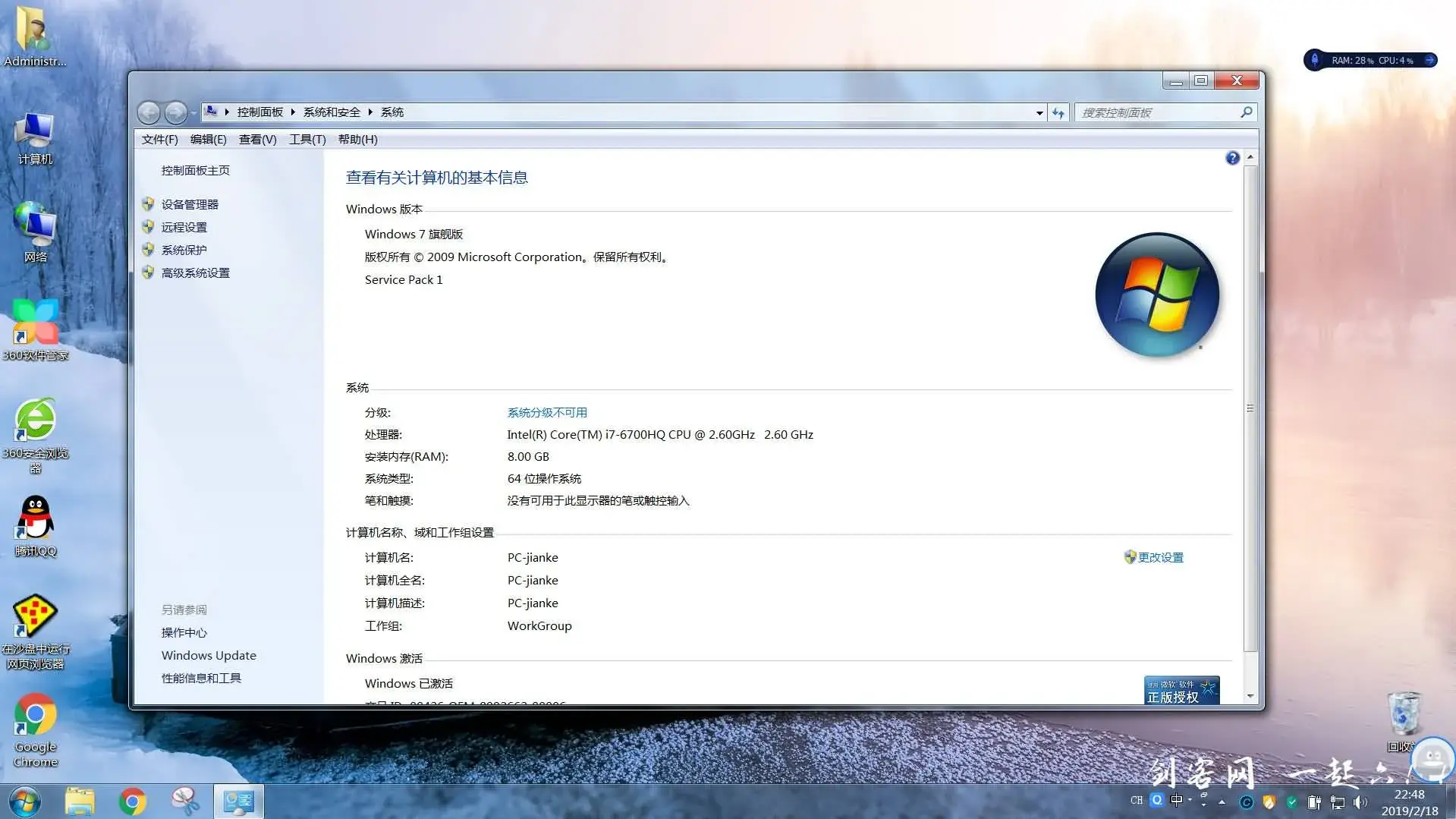Open the 帮助(H) menu
The height and width of the screenshot is (819, 1456).
[x=357, y=140]
